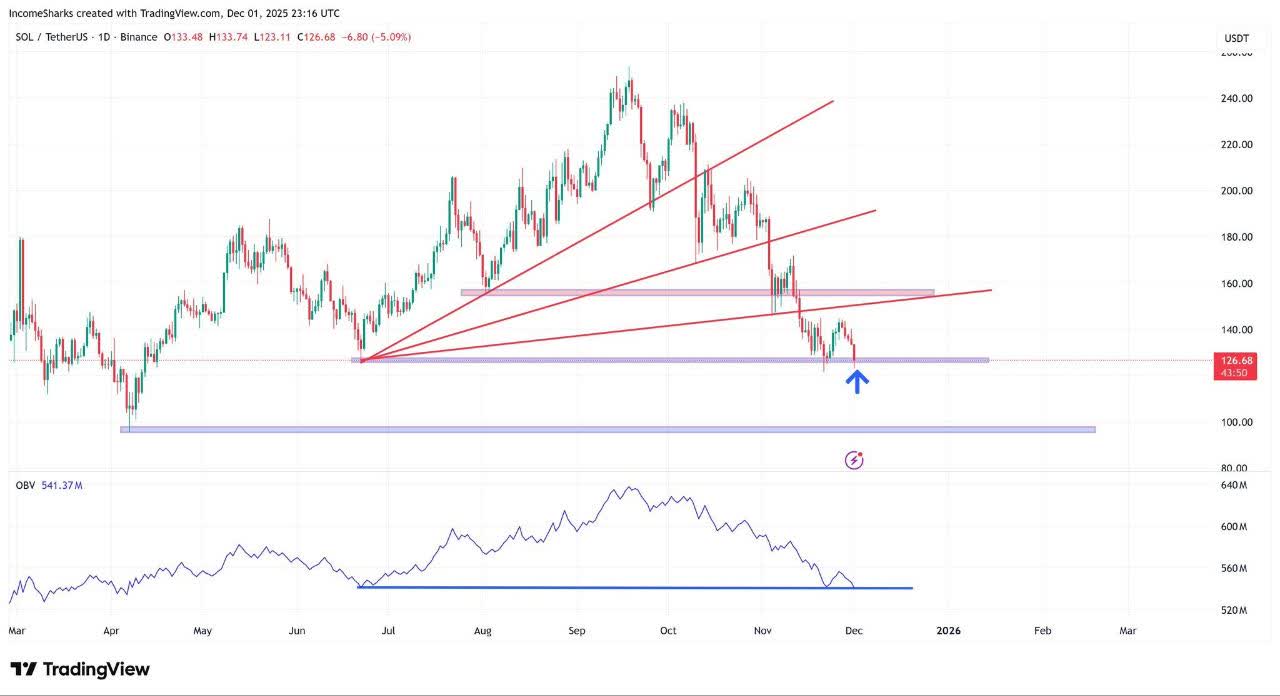Select the long purple support zone near 100
The image size is (1280, 696).
(x=608, y=430)
